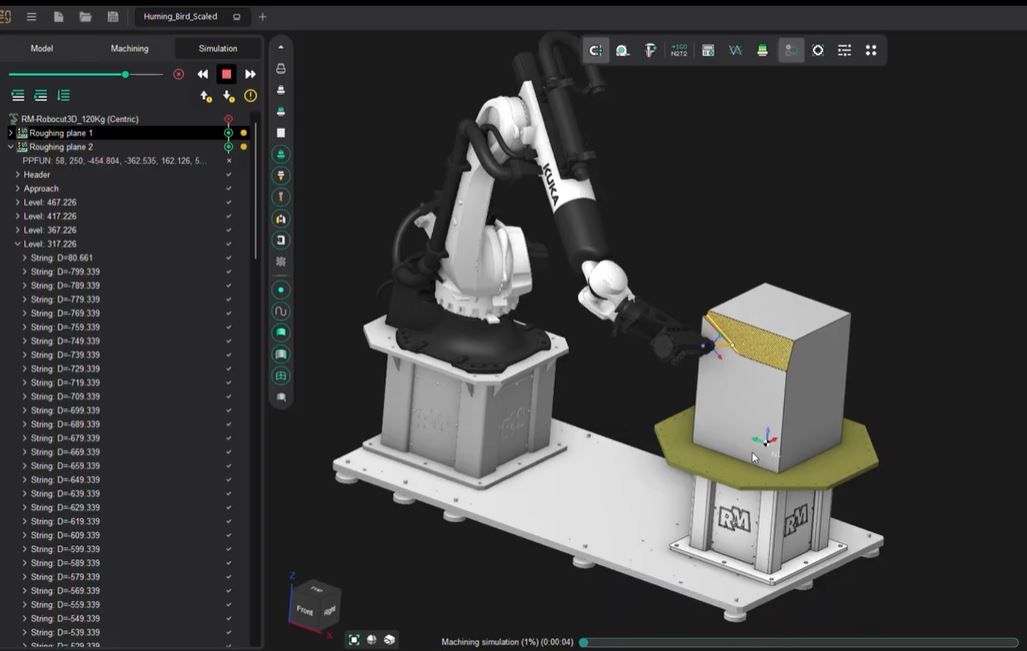The width and height of the screenshot is (1027, 651).
Task: Open the Machining tab
Action: click(130, 48)
